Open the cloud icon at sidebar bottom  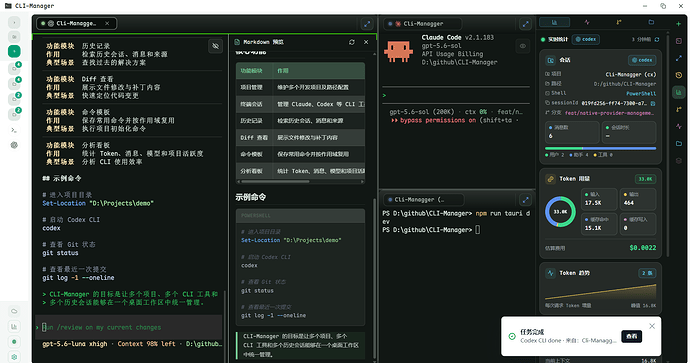(14, 312)
